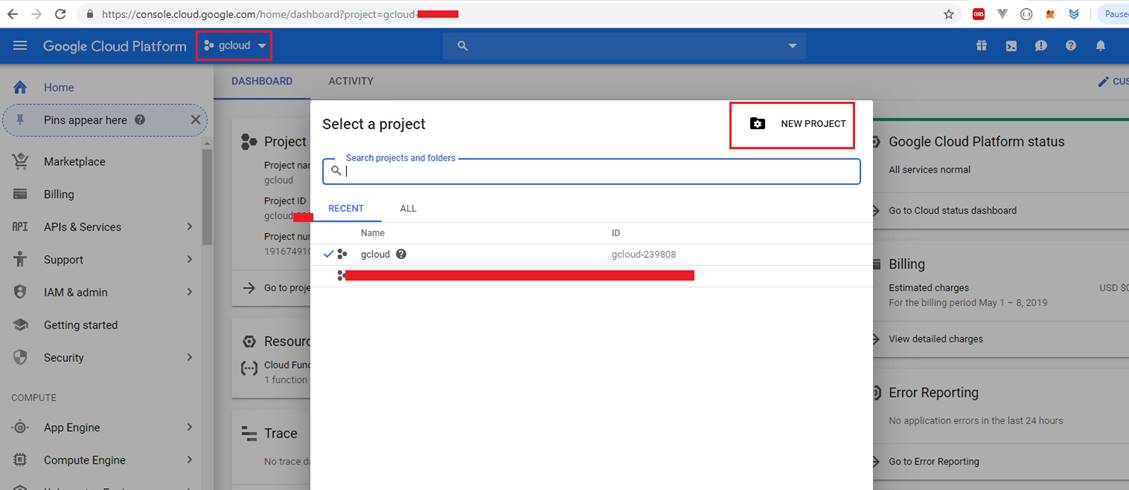
Task: Click the Security shield icon
Action: click(20, 357)
